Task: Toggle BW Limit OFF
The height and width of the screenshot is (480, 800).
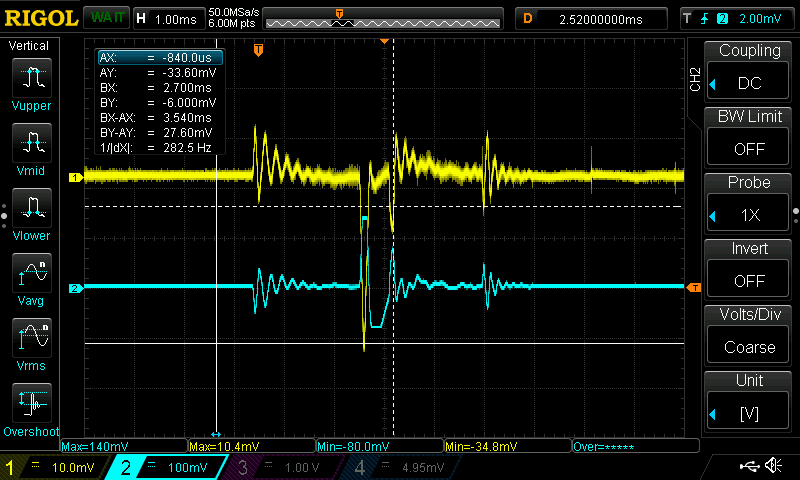Action: click(748, 148)
